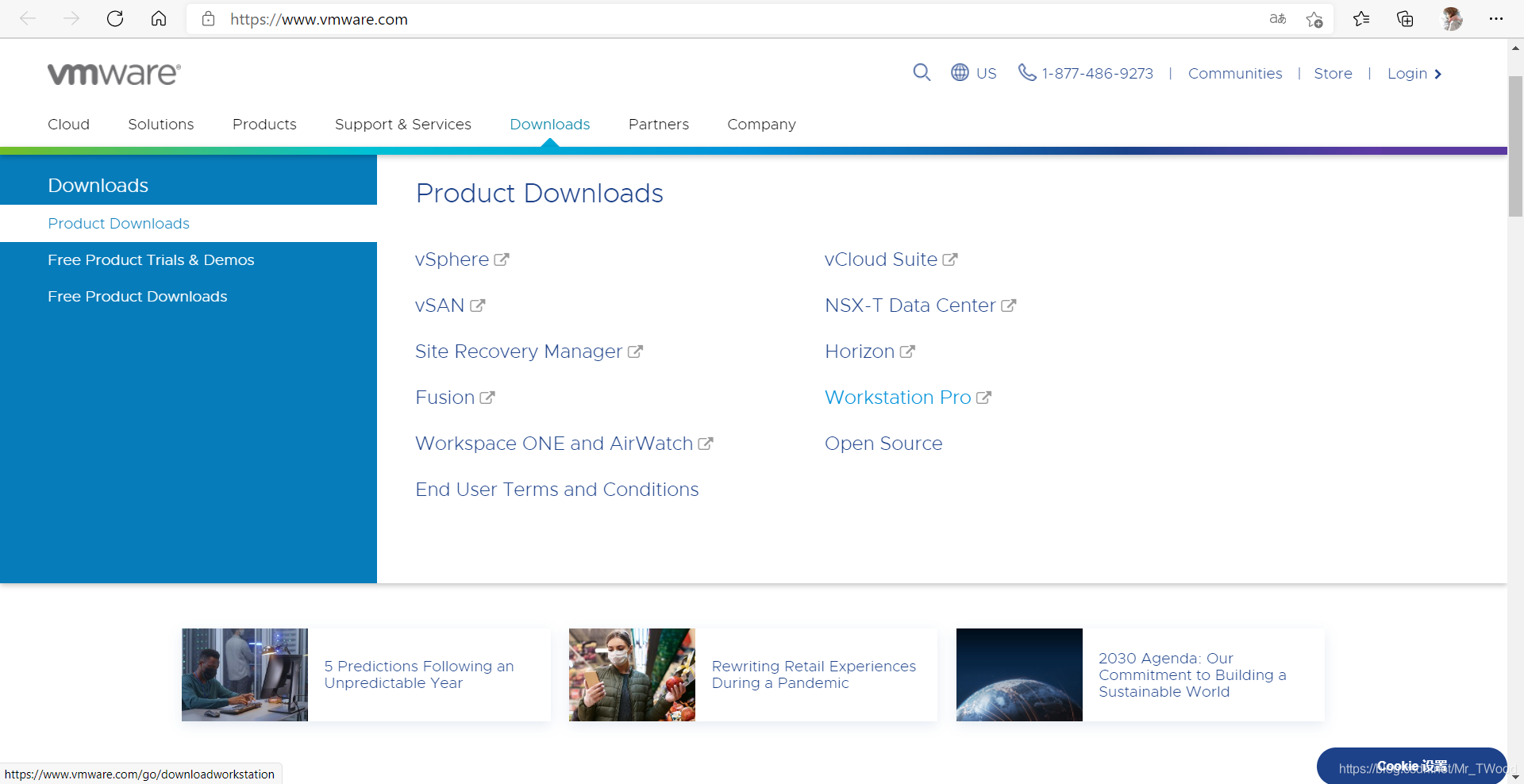Open Support & Services menu
The width and height of the screenshot is (1524, 784).
(403, 125)
